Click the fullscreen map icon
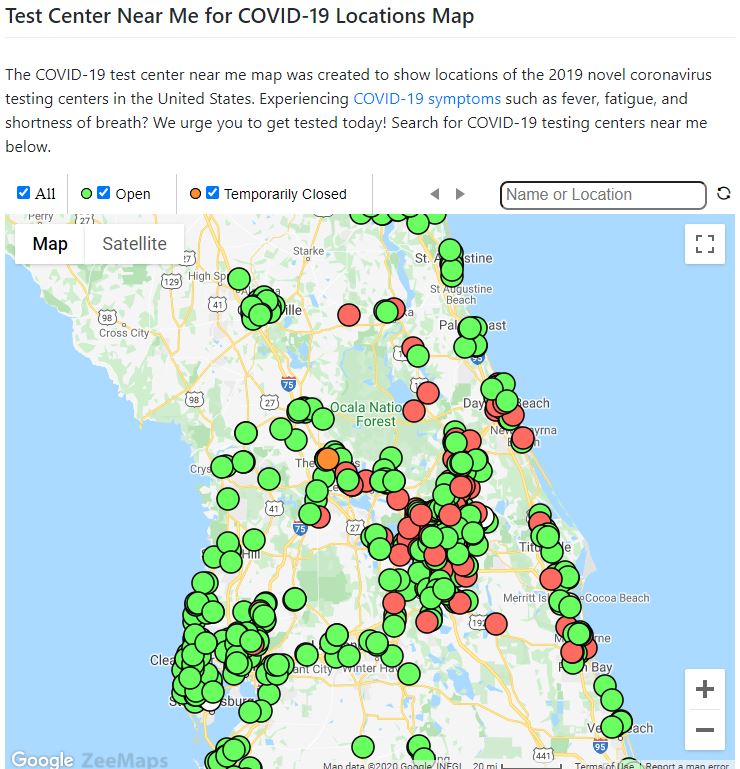 704,244
